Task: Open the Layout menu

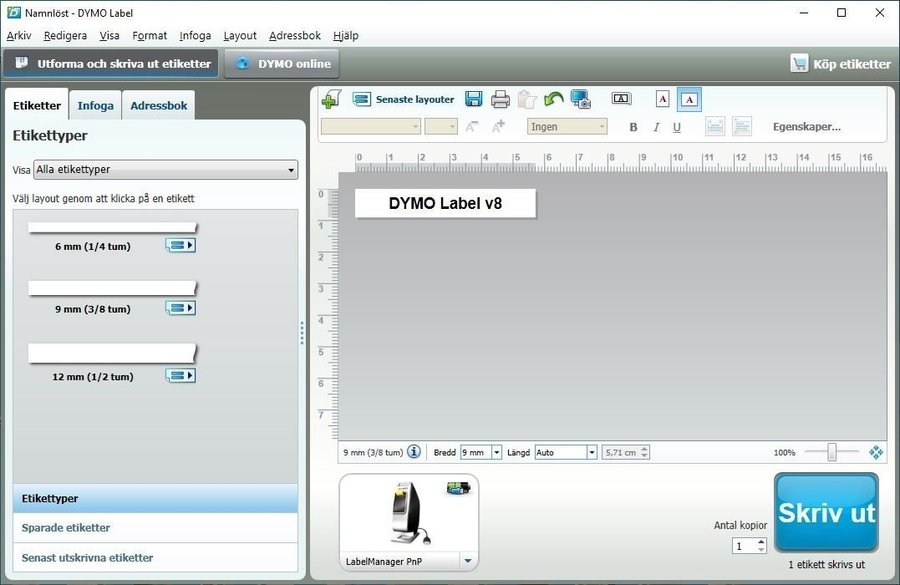Action: pyautogui.click(x=240, y=36)
